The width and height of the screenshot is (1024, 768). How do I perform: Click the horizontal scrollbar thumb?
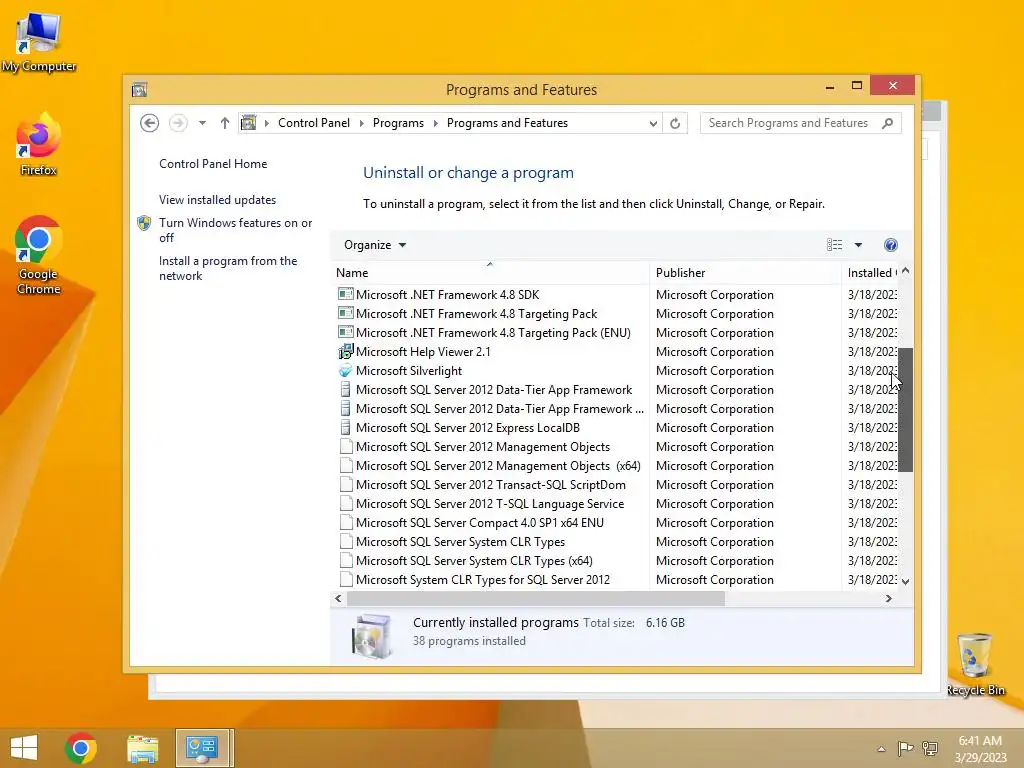[536, 598]
